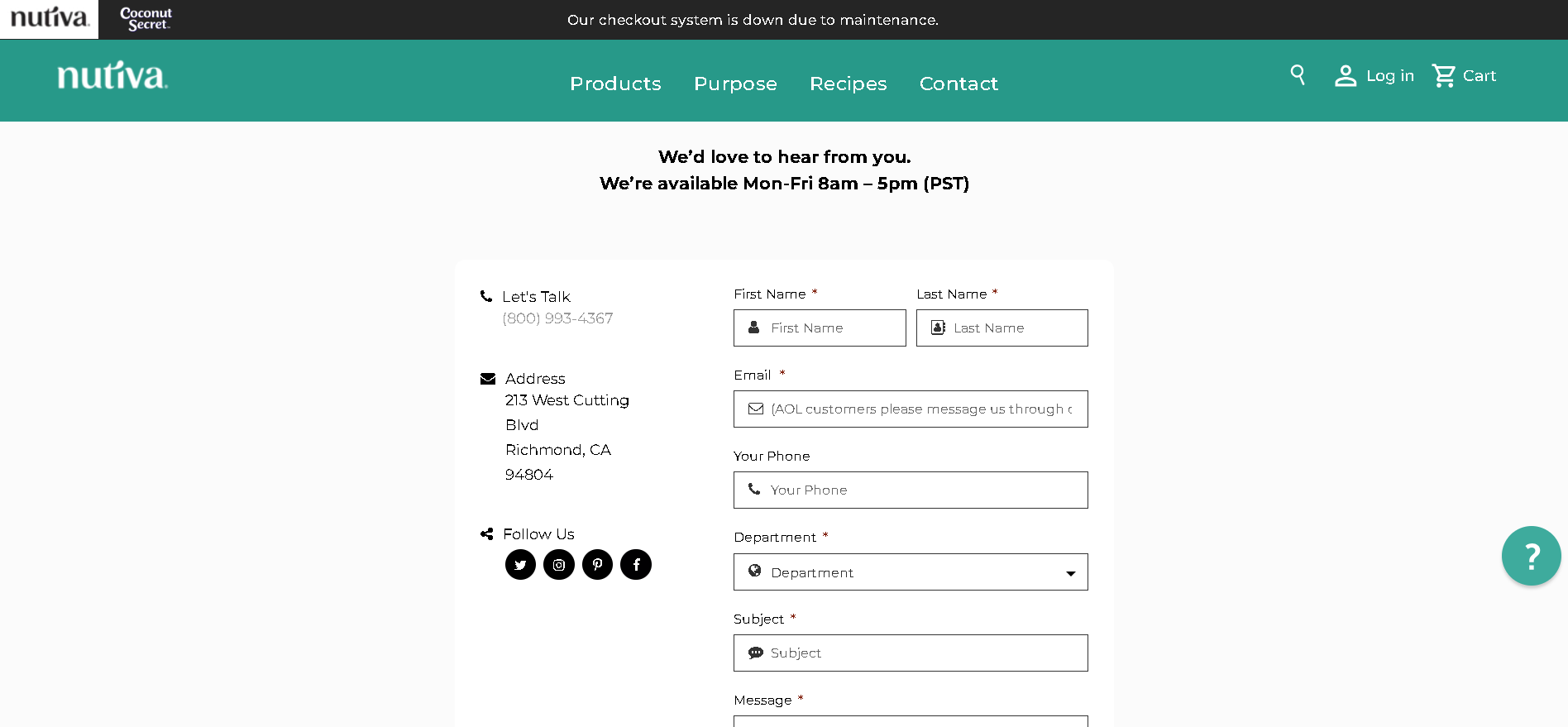Open the Products menu
The image size is (1568, 727).
[615, 84]
